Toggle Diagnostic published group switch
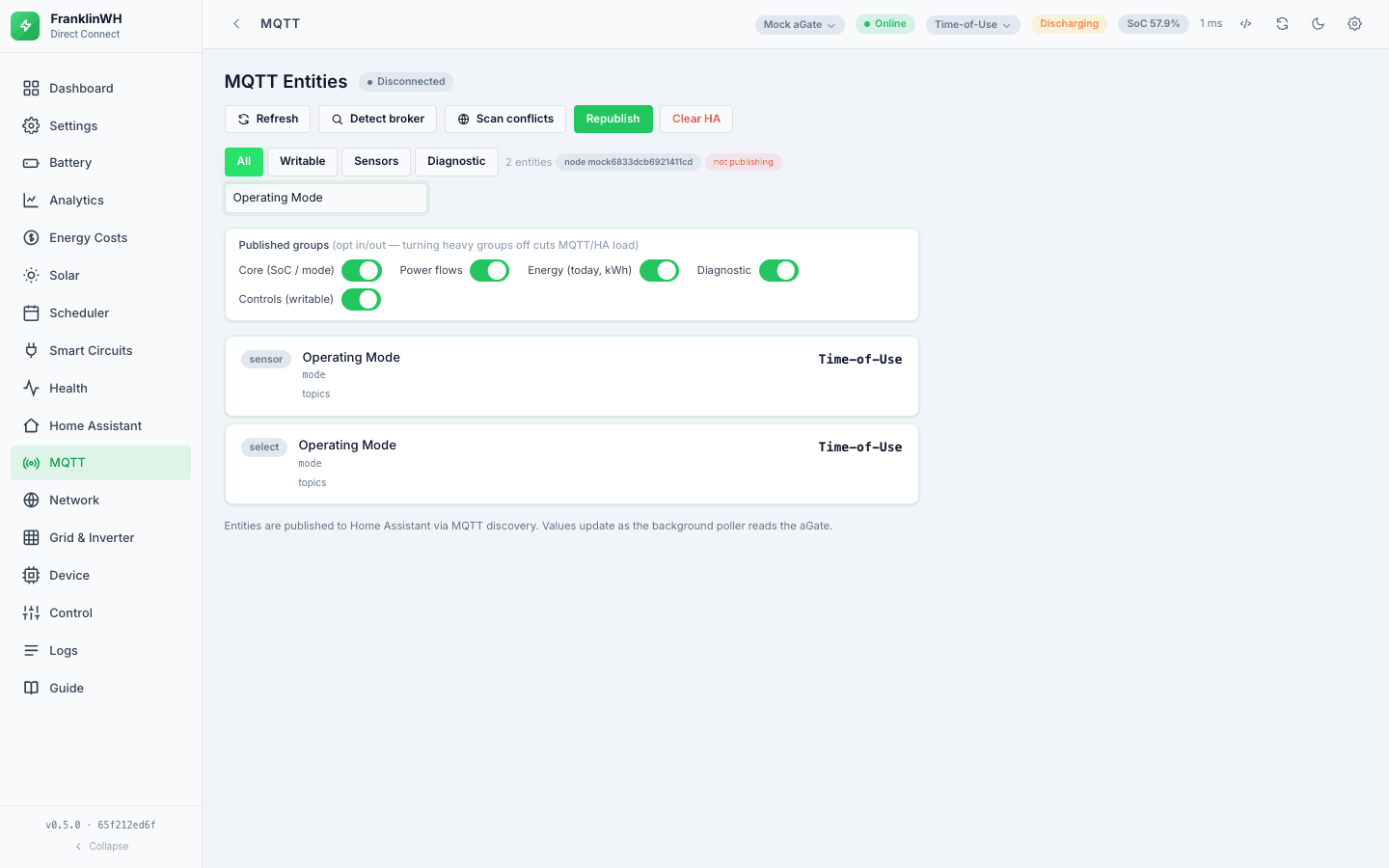The height and width of the screenshot is (868, 1389). [x=778, y=271]
